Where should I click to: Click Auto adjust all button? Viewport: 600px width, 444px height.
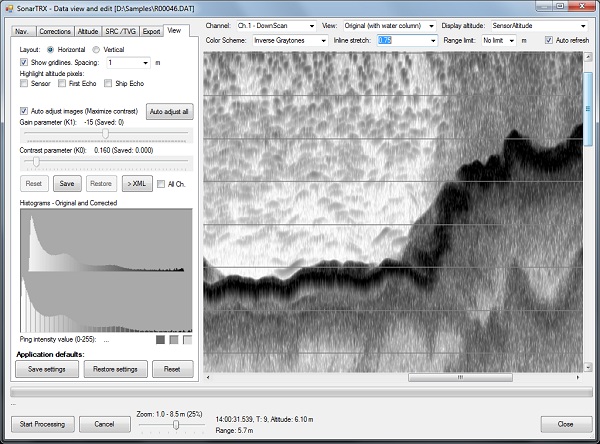coord(170,112)
